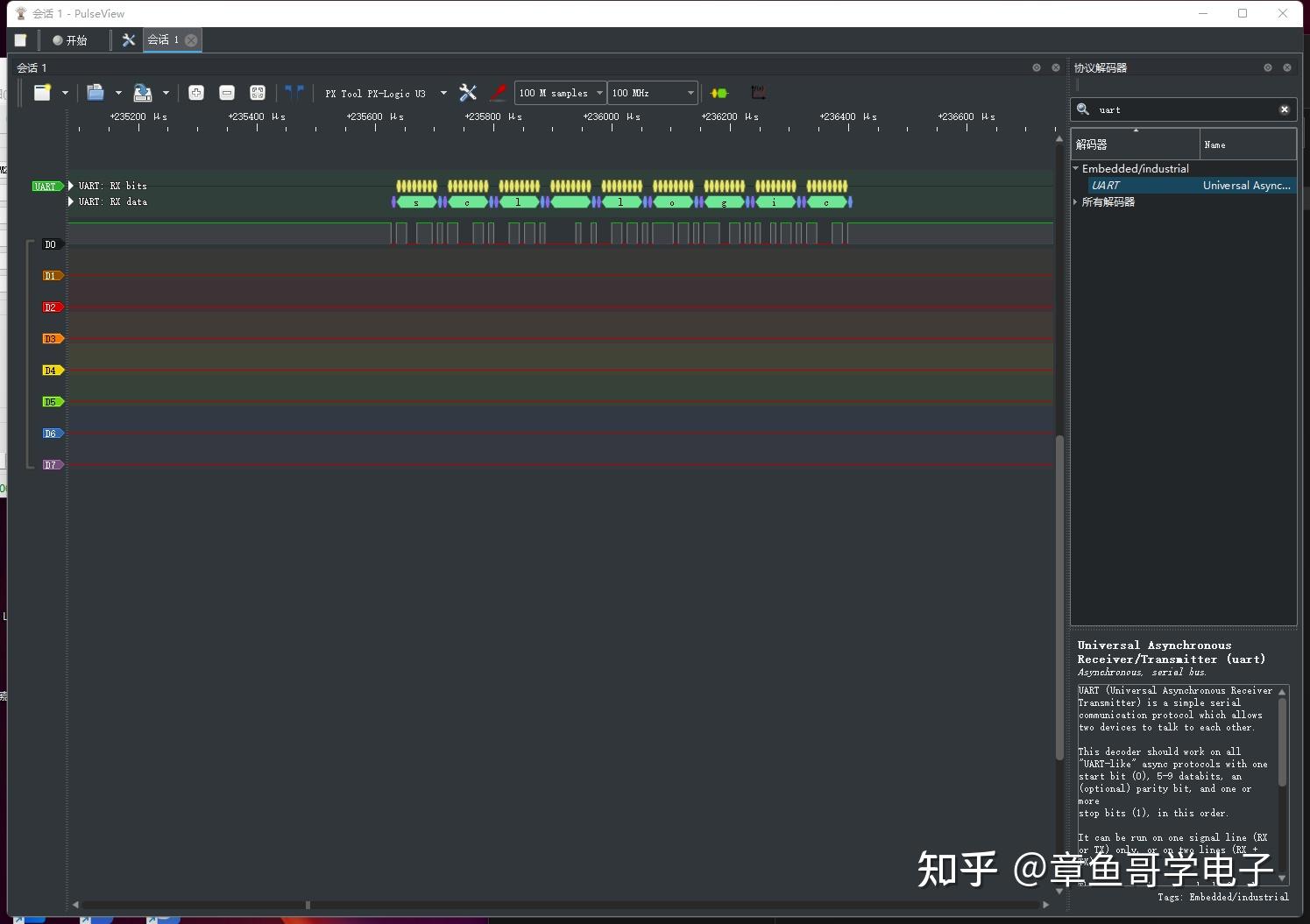Image resolution: width=1310 pixels, height=924 pixels.
Task: Click the red probe channels icon
Action: pos(499,93)
